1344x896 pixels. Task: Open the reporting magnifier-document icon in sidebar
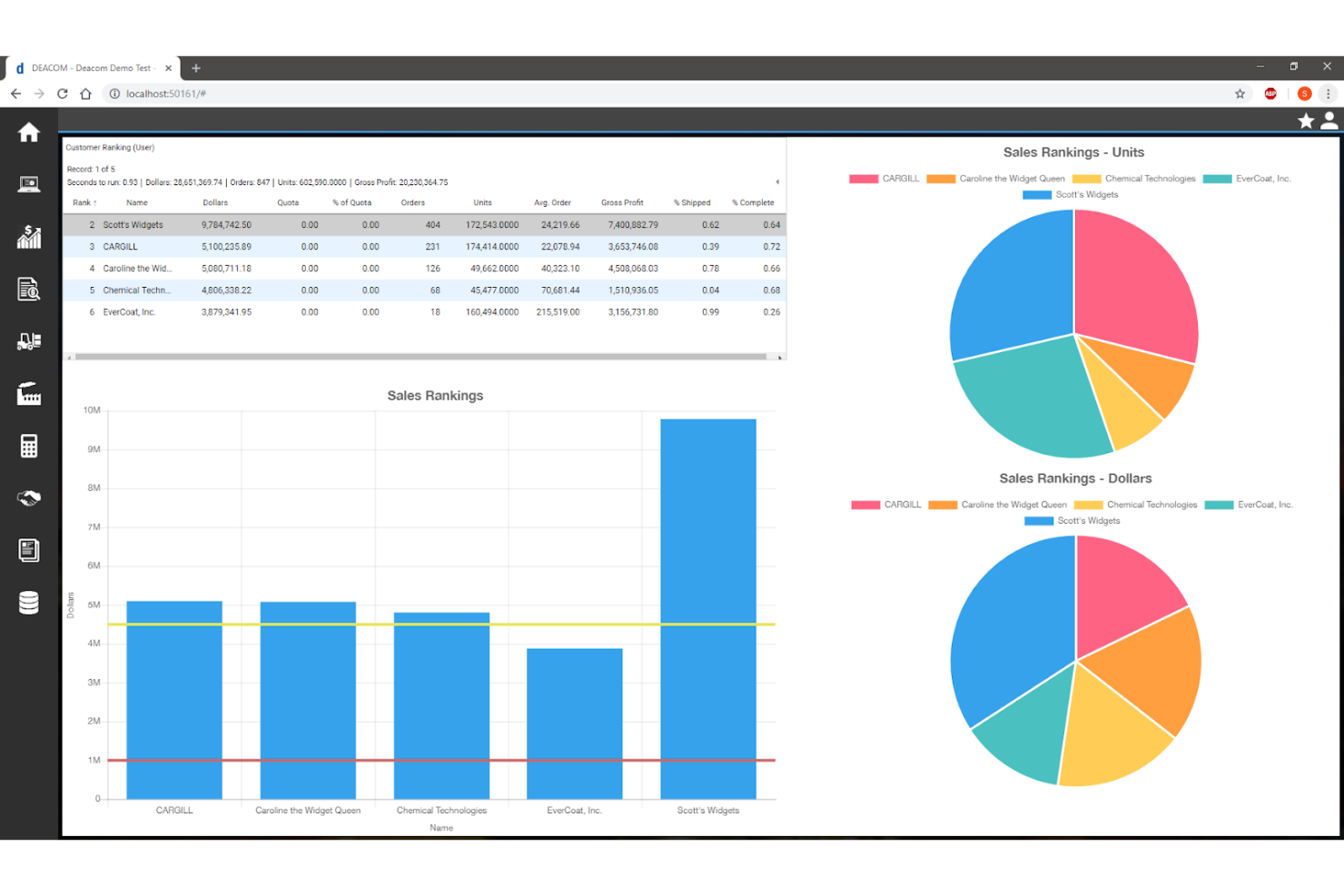pos(28,289)
